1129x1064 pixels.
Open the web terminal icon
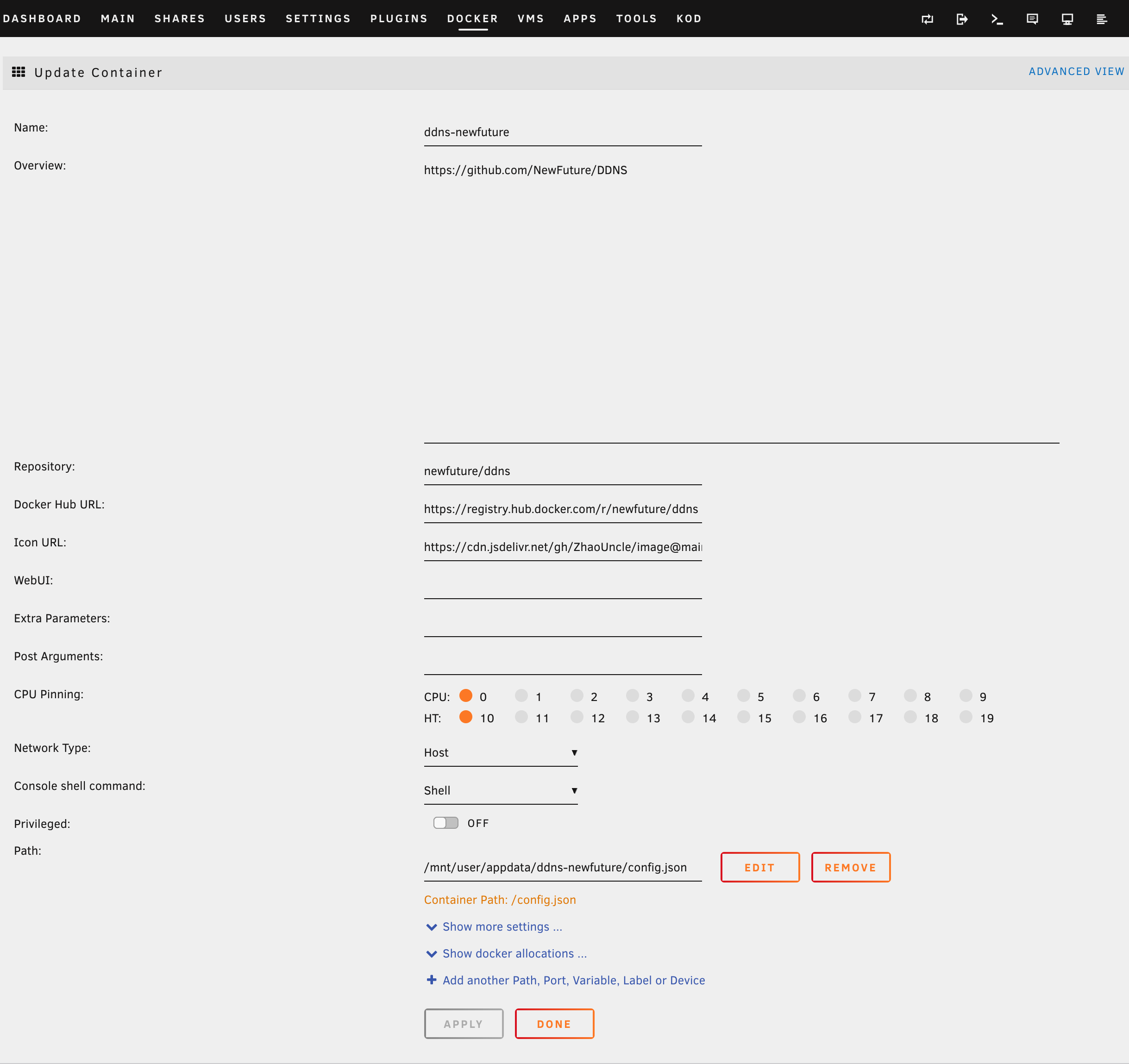coord(997,19)
